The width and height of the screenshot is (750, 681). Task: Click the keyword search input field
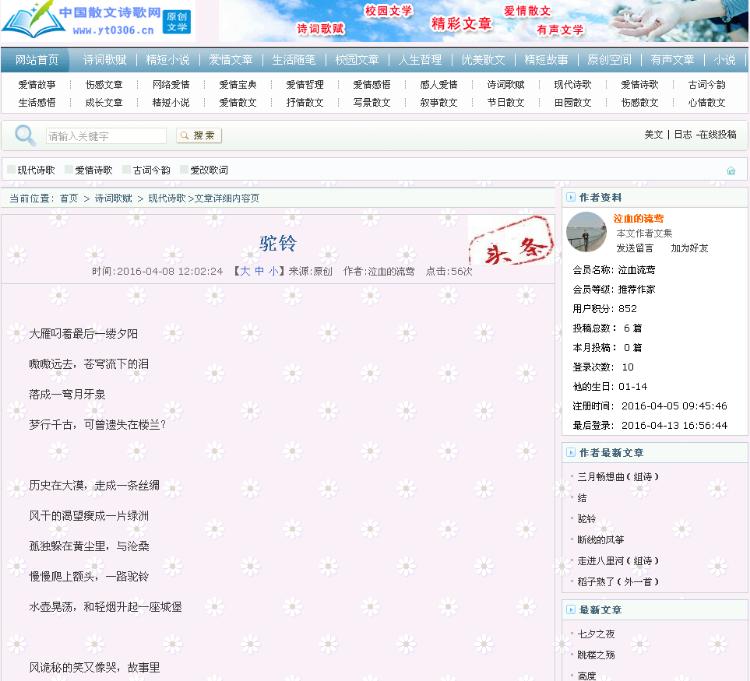[106, 136]
